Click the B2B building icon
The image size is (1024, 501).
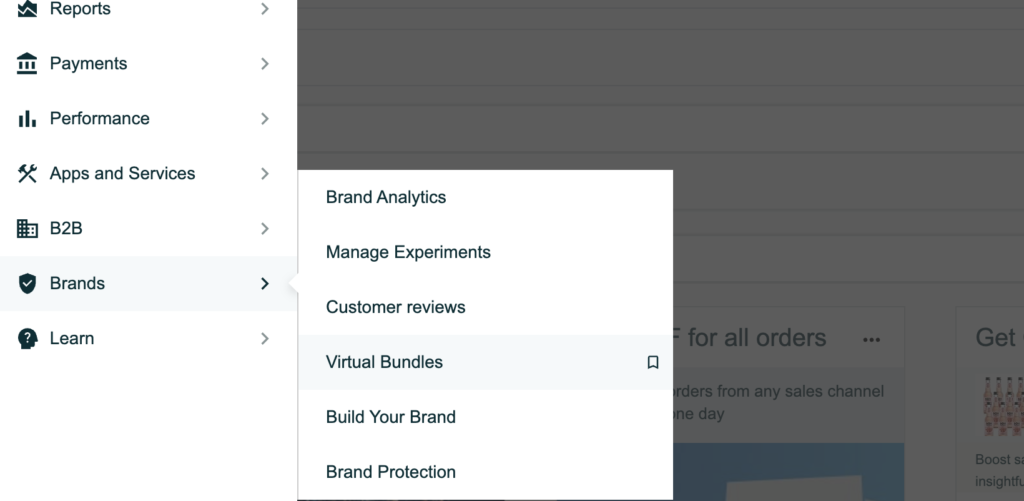click(27, 228)
